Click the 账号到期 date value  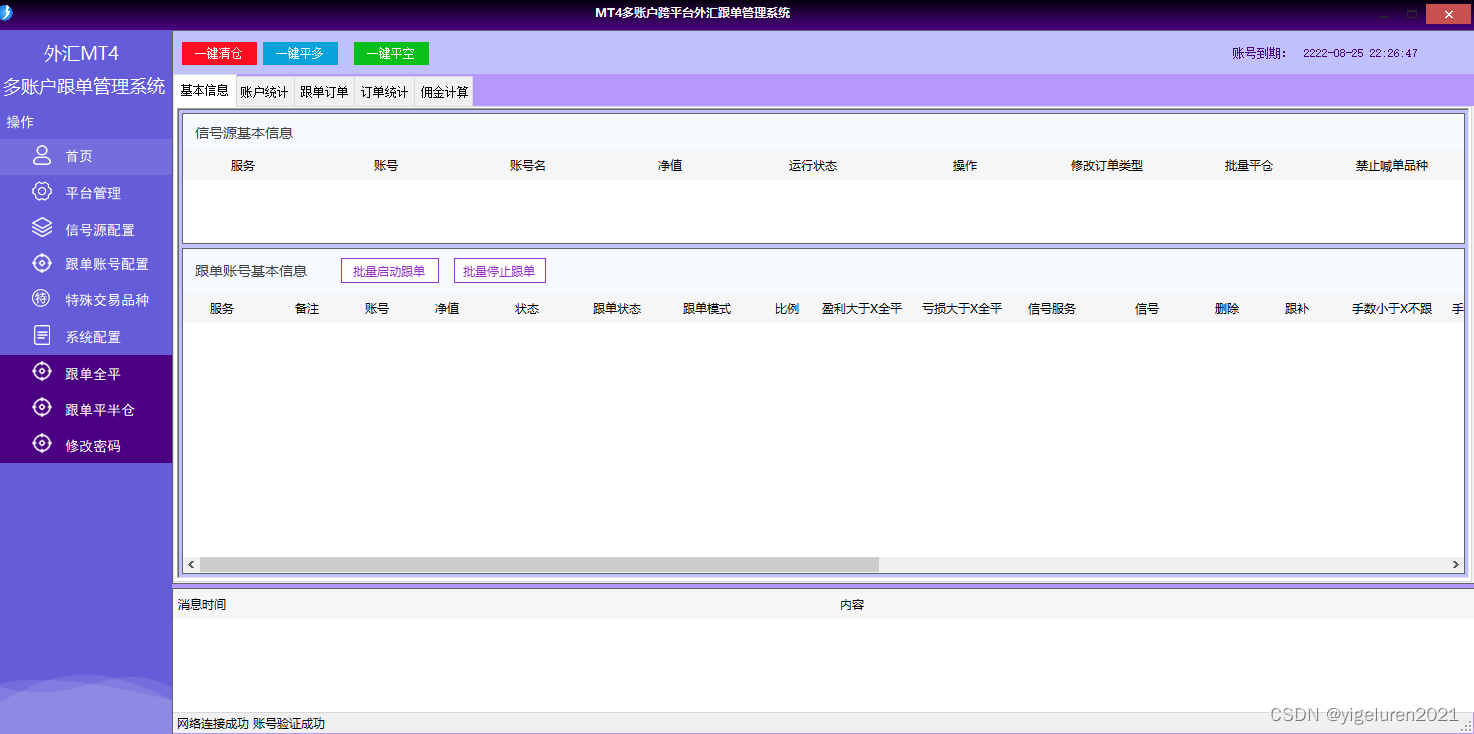tap(1360, 54)
